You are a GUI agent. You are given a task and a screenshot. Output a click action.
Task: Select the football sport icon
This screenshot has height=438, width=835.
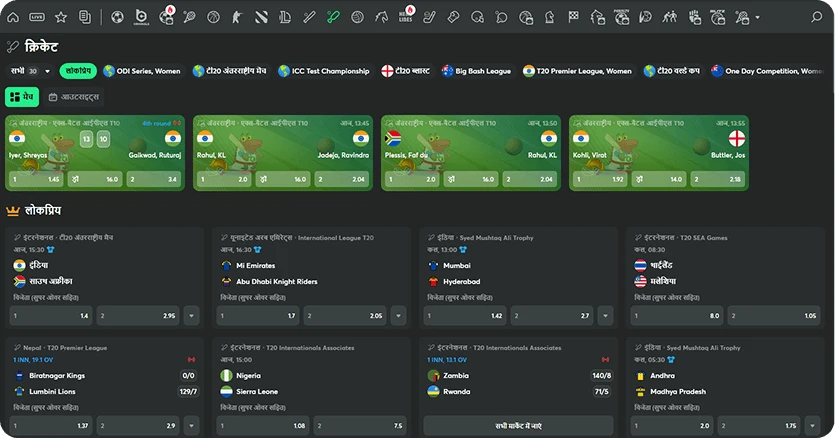tap(117, 17)
